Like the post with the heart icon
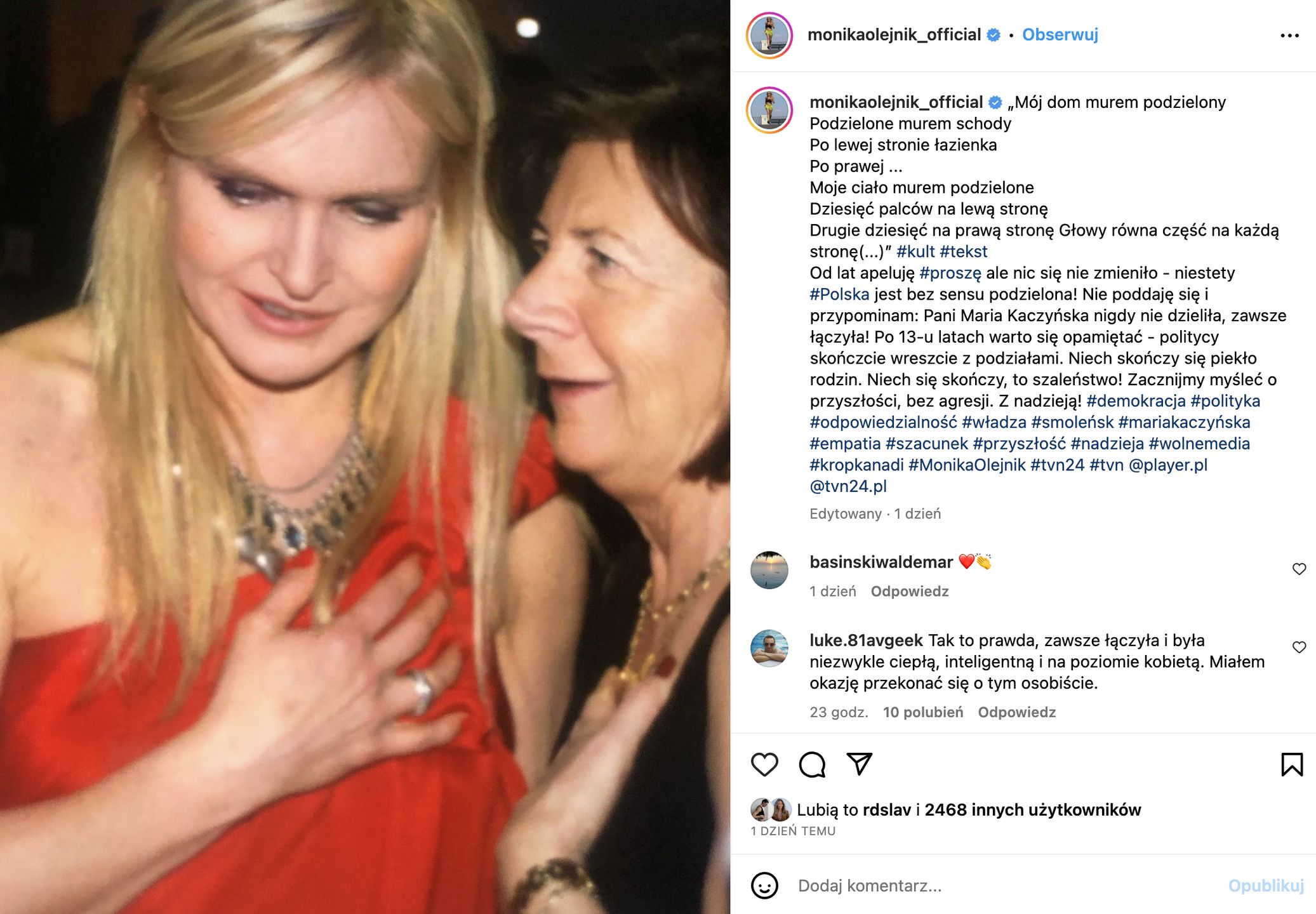Viewport: 1316px width, 914px height. click(764, 765)
